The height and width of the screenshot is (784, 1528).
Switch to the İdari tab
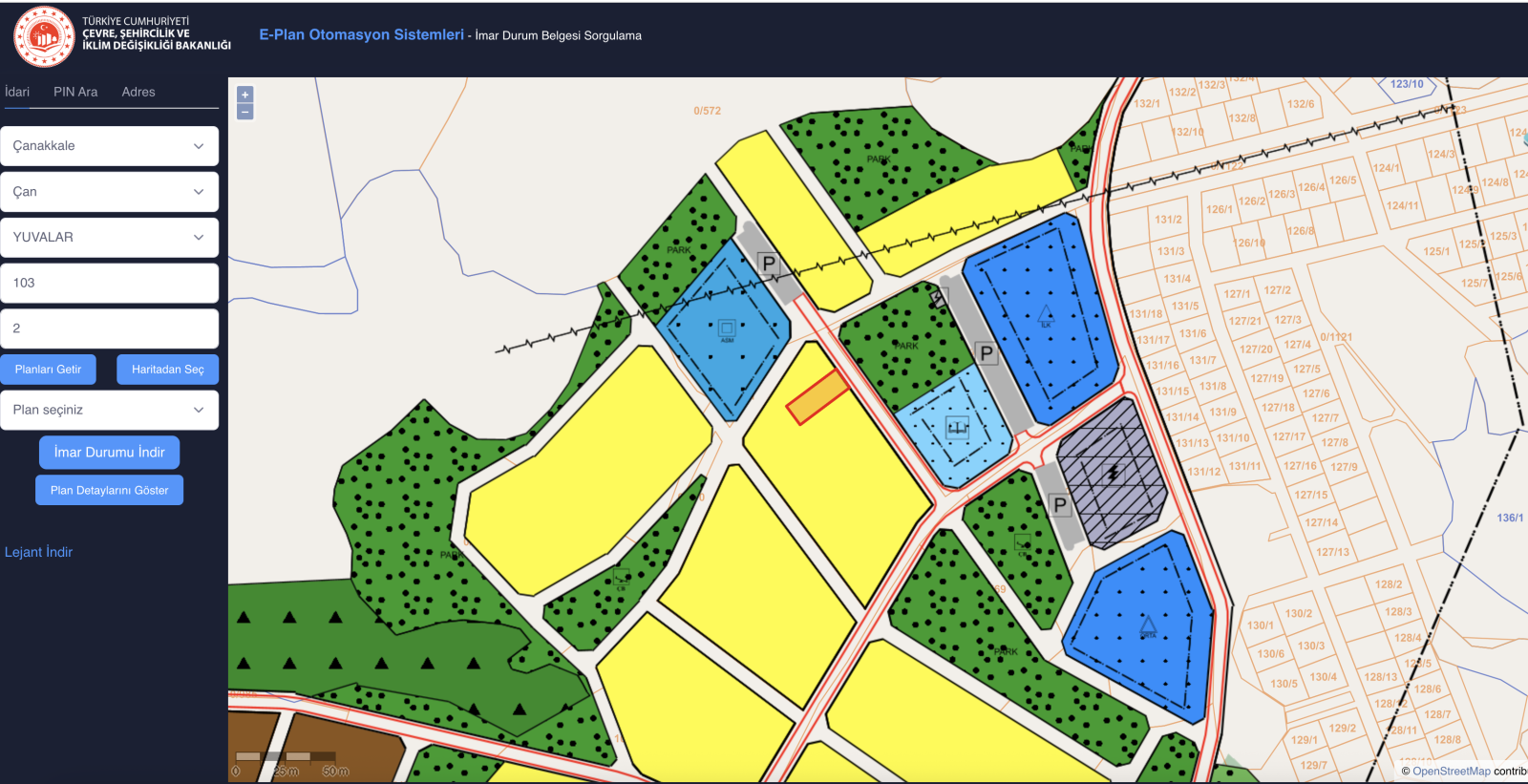[17, 92]
